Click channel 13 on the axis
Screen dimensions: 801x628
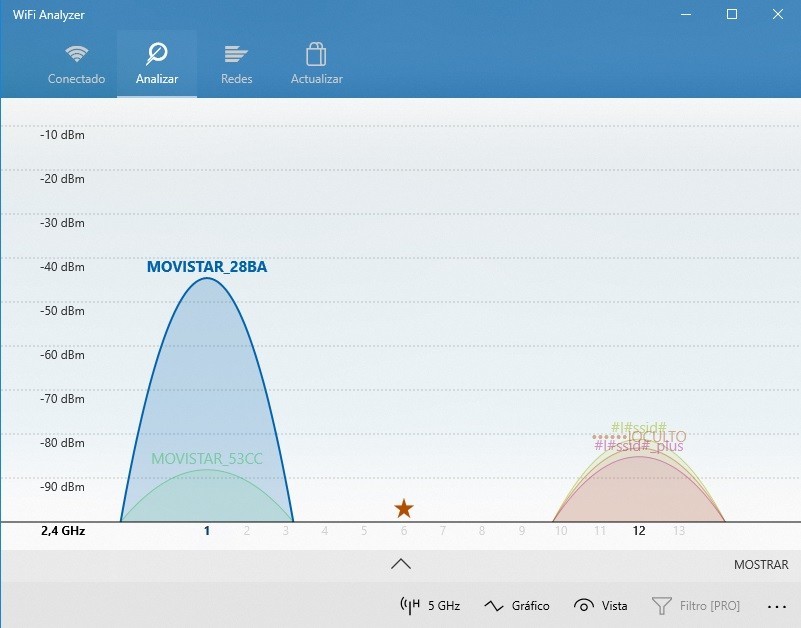click(678, 531)
